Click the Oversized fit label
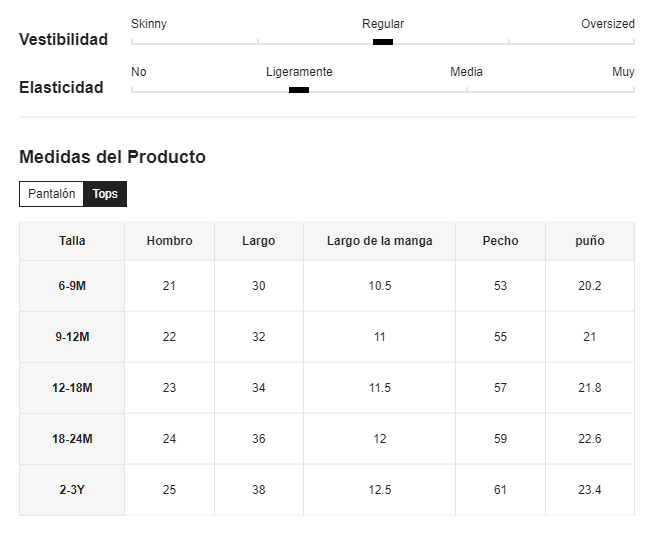670x541 pixels. [x=608, y=24]
